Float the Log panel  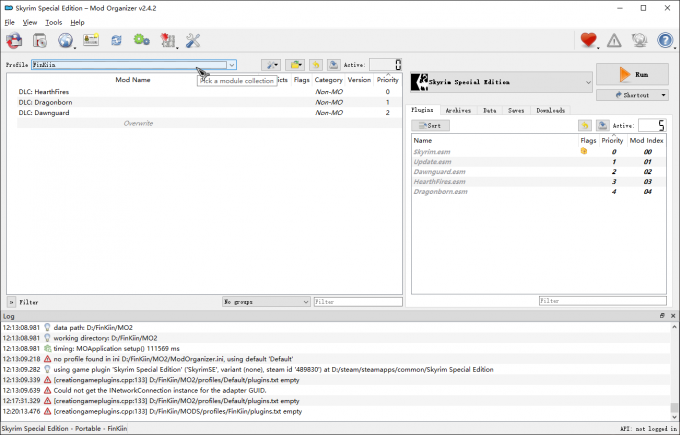tap(662, 316)
